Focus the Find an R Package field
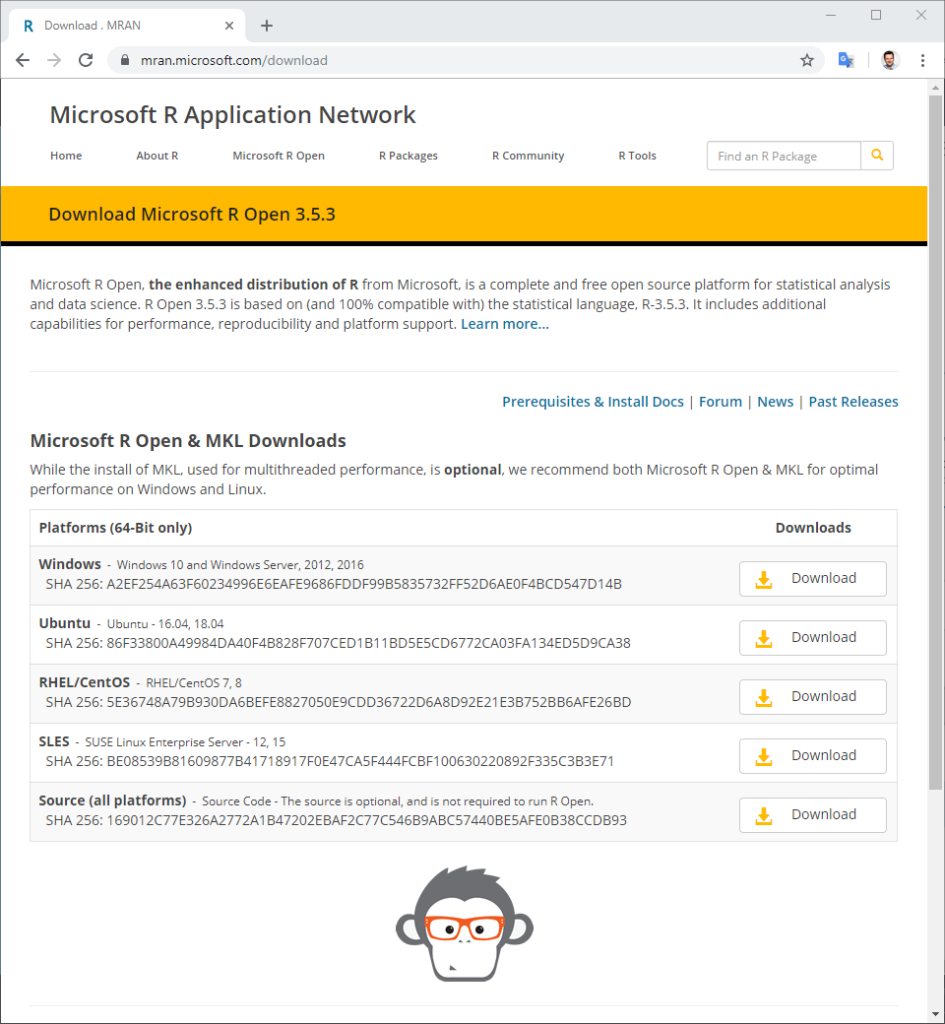Screen dimensions: 945x1024 click(x=784, y=155)
